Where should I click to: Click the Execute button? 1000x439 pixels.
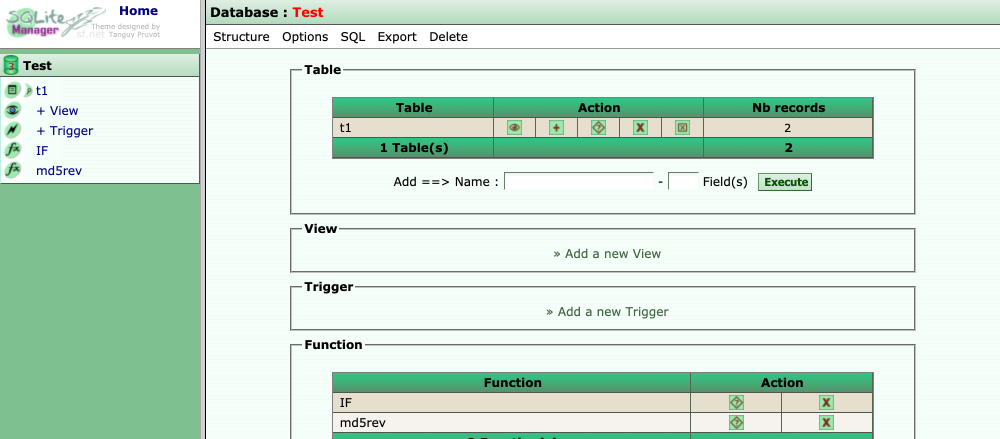(x=785, y=182)
